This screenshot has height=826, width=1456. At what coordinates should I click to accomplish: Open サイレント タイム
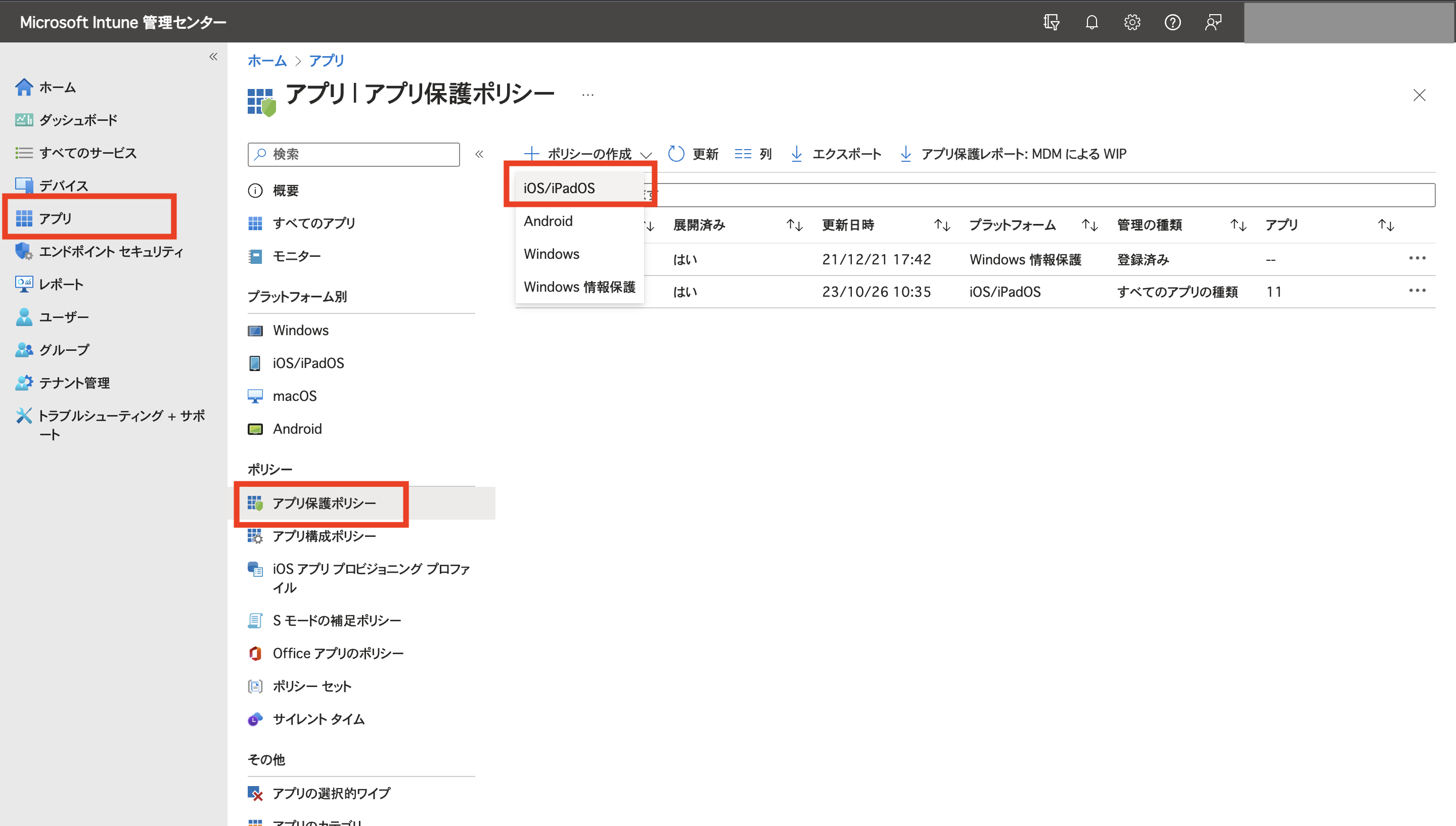click(x=306, y=719)
